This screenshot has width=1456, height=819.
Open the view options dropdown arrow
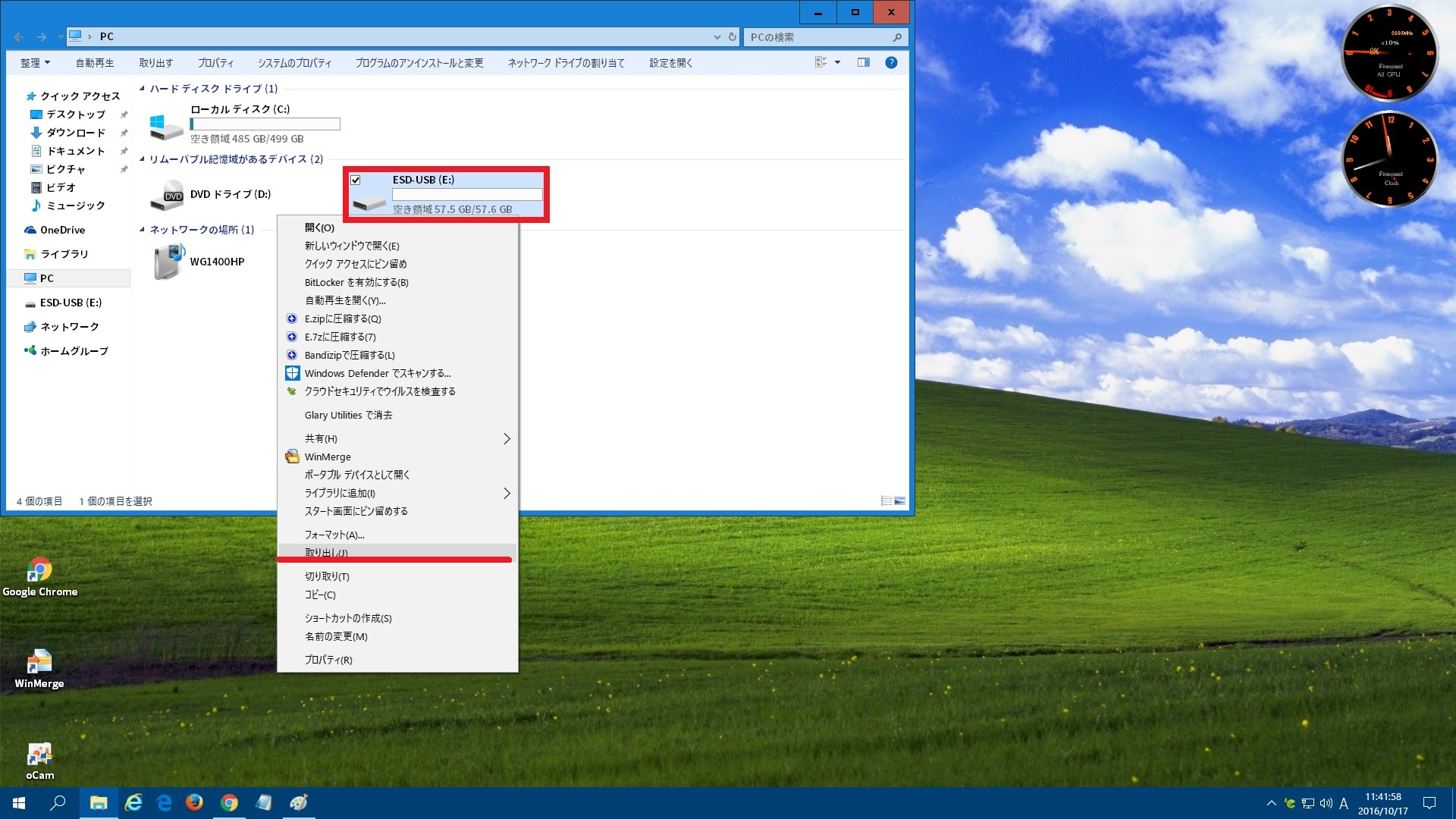click(x=837, y=62)
